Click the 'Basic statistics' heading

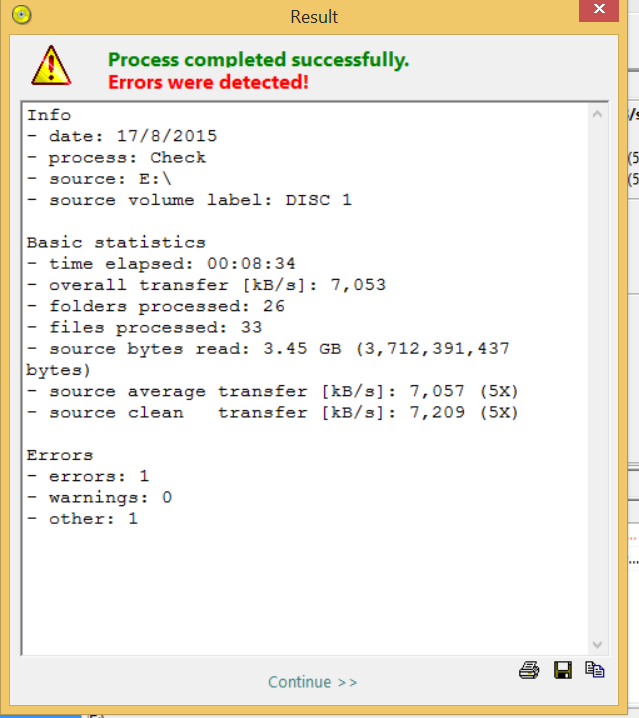[x=116, y=242]
